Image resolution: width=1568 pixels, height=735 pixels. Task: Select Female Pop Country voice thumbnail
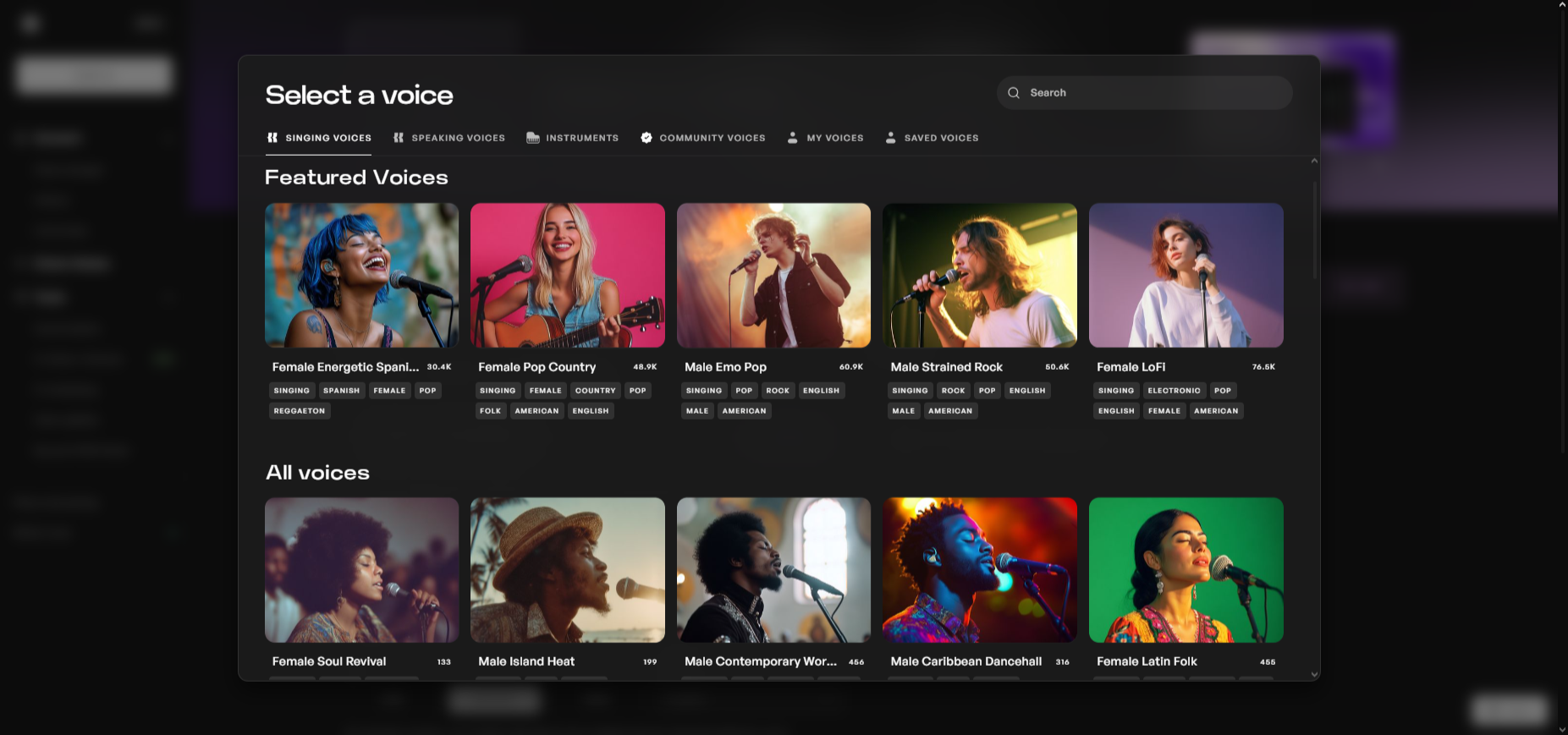click(x=568, y=276)
